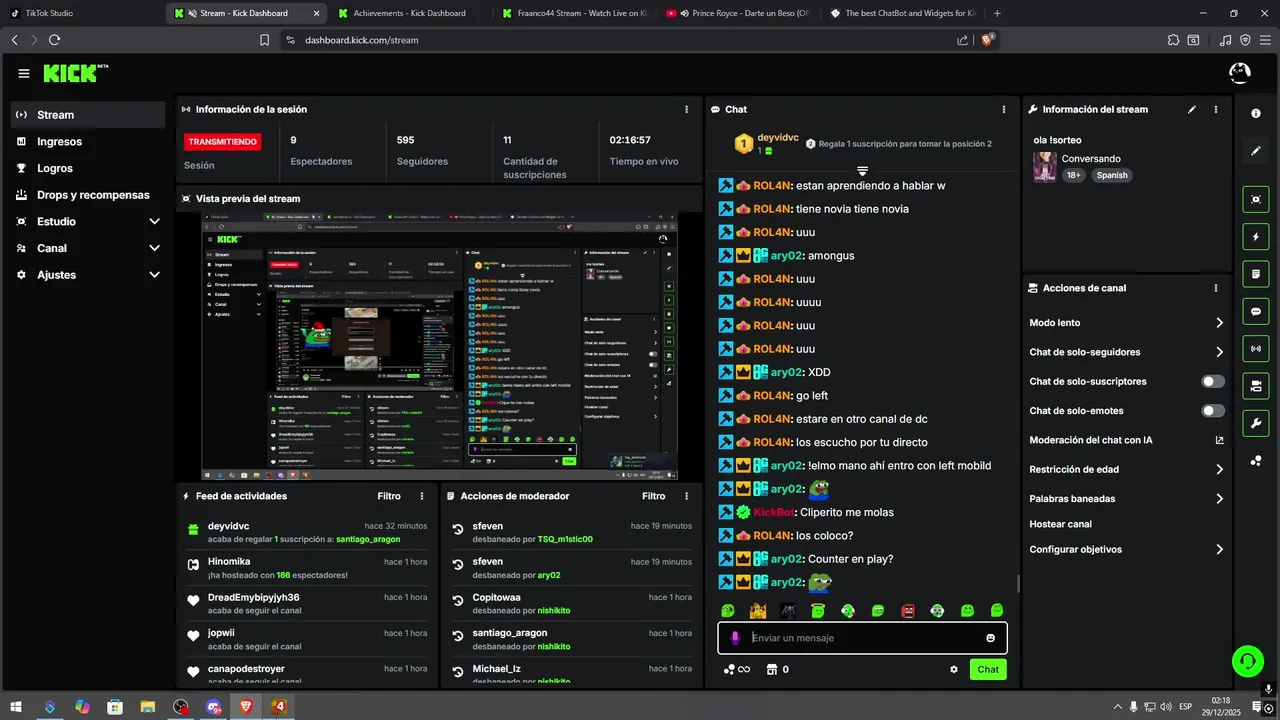Screen dimensions: 1280x720
Task: Toggle Chat de solo-suscriptores switch
Action: 1213,381
